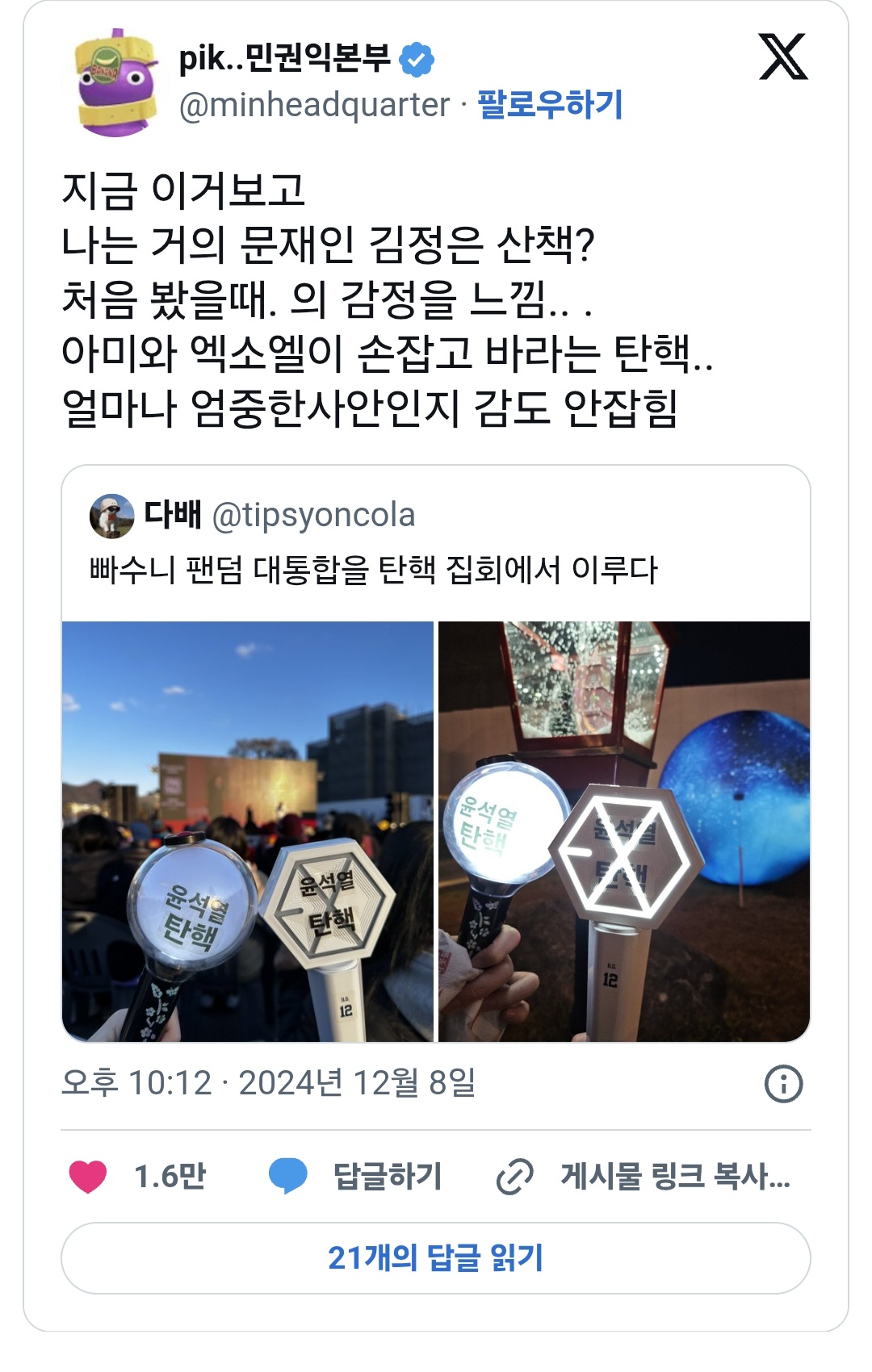The height and width of the screenshot is (1372, 872).
Task: Click the pik..민권익본부 display name
Action: (284, 58)
